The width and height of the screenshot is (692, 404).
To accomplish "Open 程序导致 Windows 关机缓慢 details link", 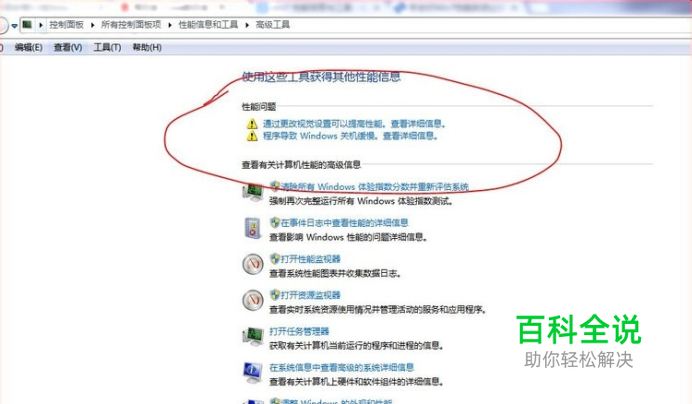I will tap(350, 136).
